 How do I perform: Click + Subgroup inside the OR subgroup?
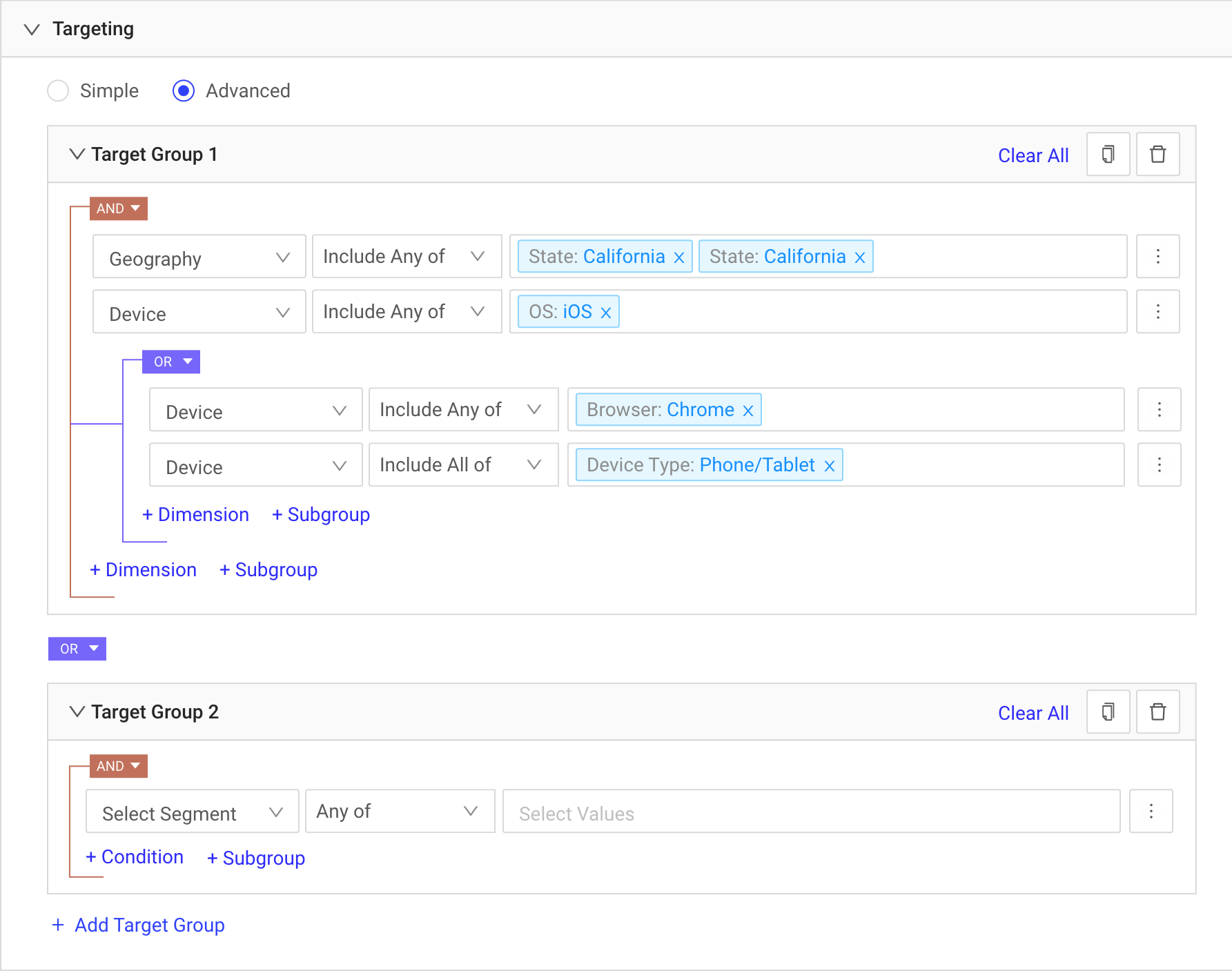[x=321, y=515]
